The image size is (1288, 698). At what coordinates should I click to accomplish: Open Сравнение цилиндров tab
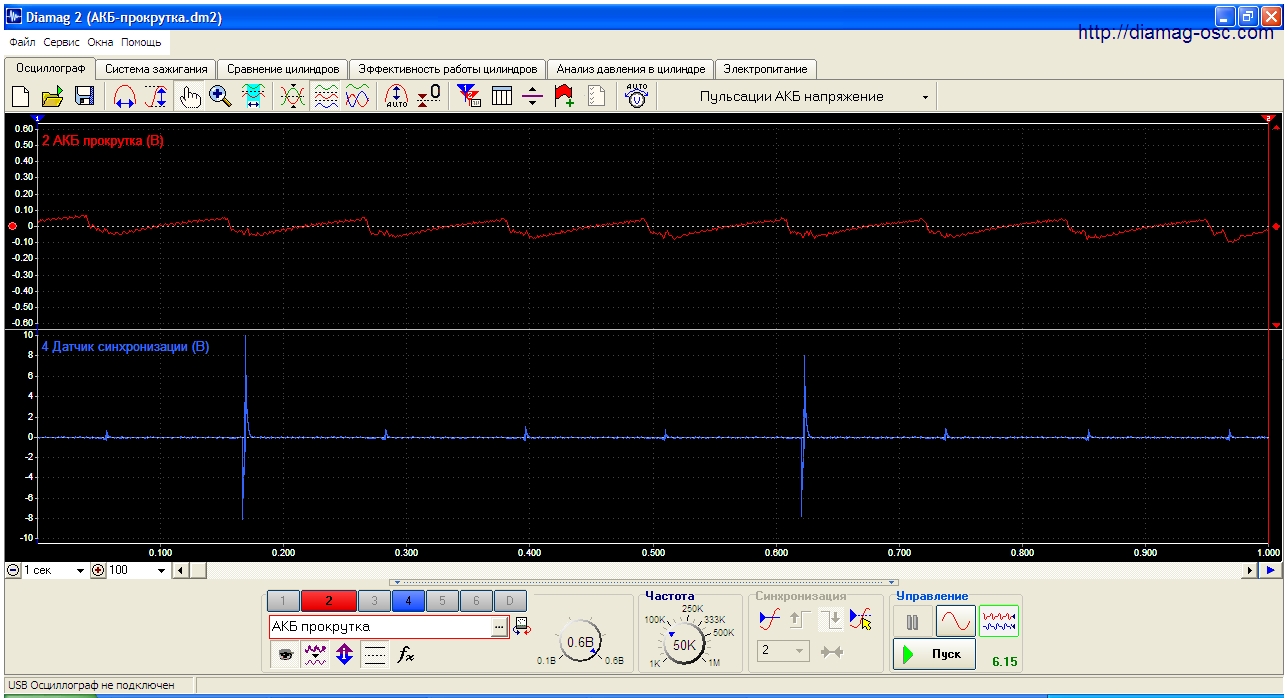(x=283, y=69)
